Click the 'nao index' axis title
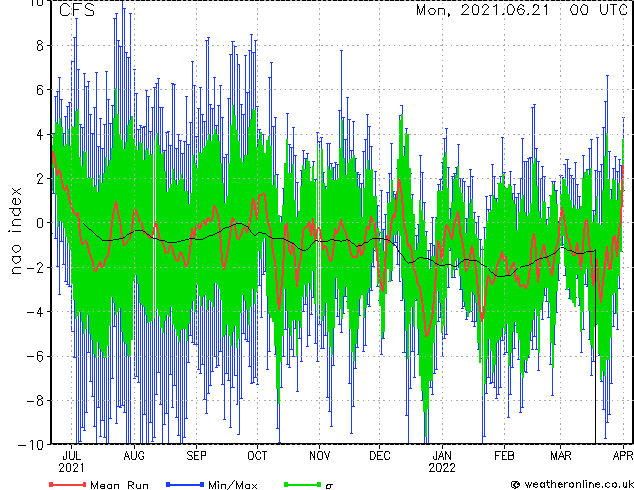 [x=15, y=231]
